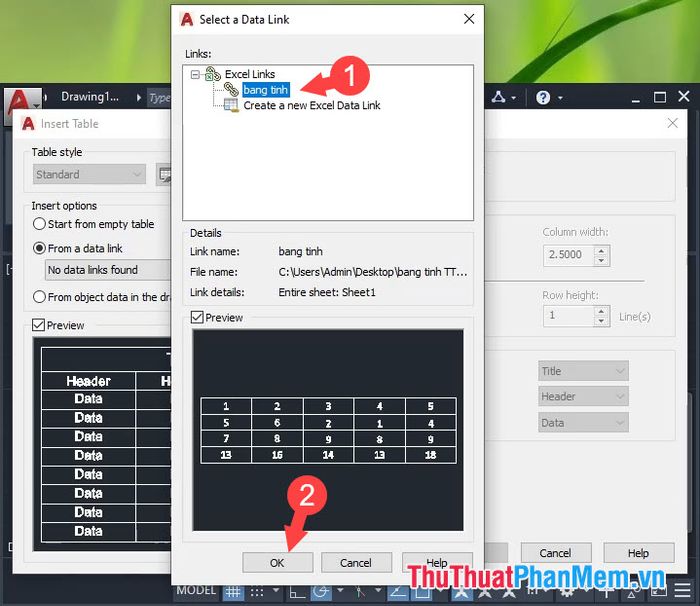Click the Autodesk App Store triangle icon

tap(498, 97)
